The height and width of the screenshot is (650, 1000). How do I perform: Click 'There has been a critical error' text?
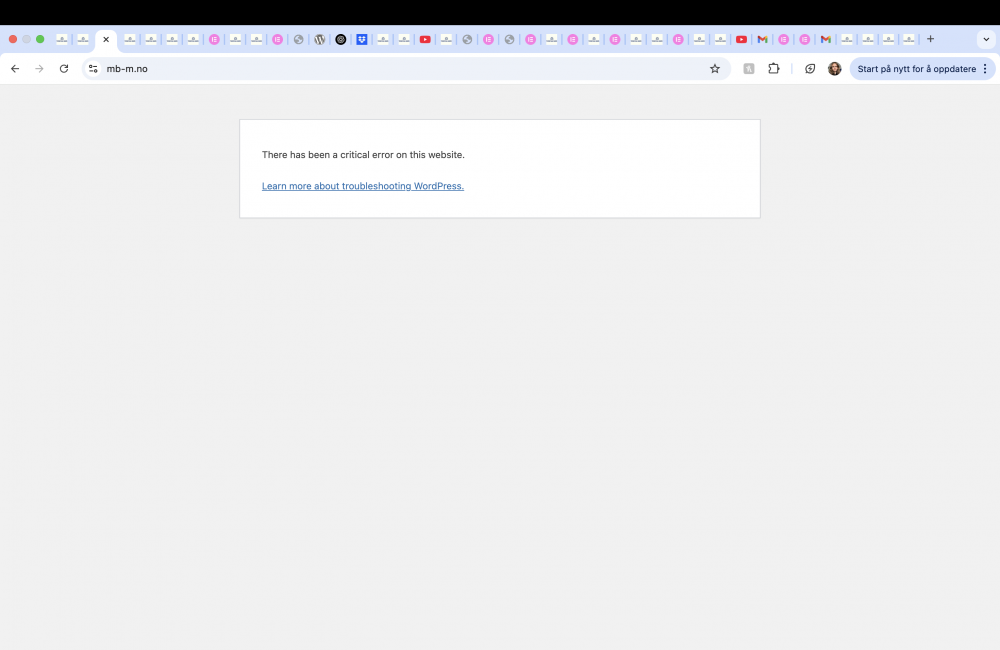pyautogui.click(x=363, y=155)
